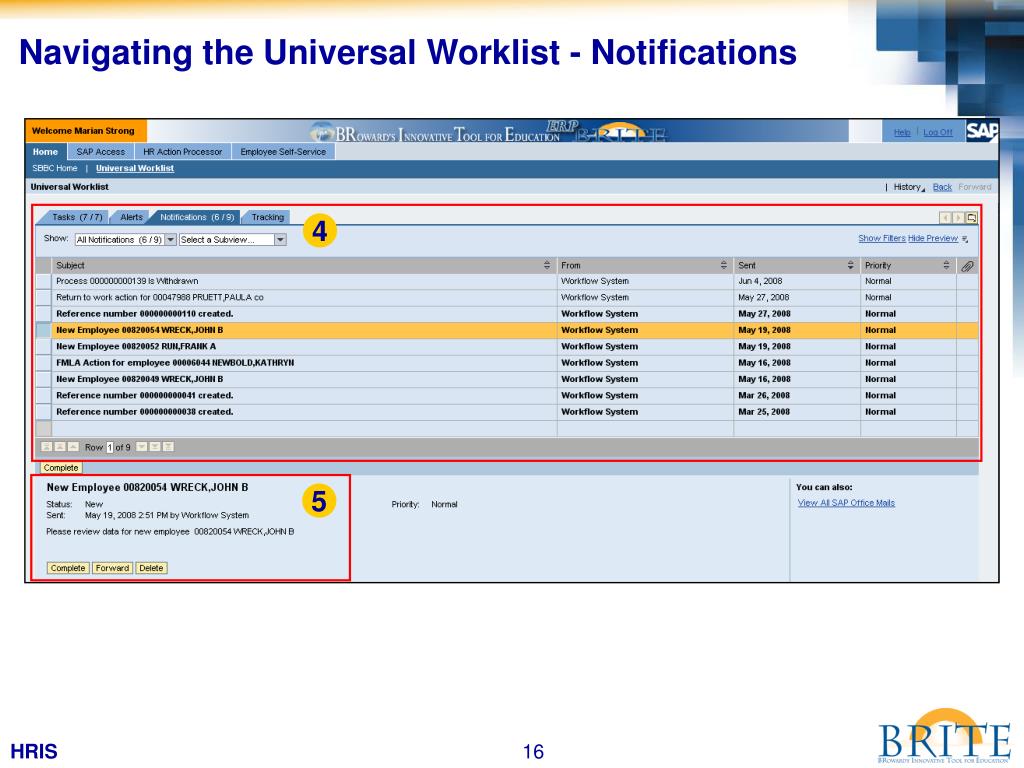This screenshot has width=1024, height=768.
Task: Open 'Reference number 000000000041 created.'
Action: pyautogui.click(x=145, y=396)
